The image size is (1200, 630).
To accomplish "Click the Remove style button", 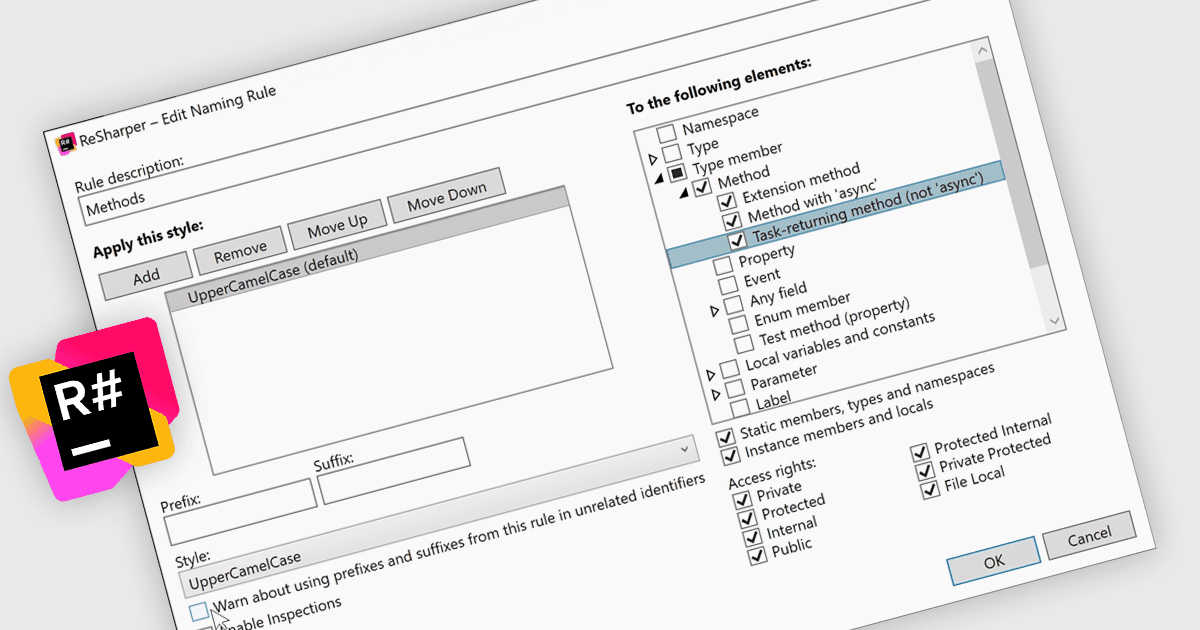I will coord(240,250).
